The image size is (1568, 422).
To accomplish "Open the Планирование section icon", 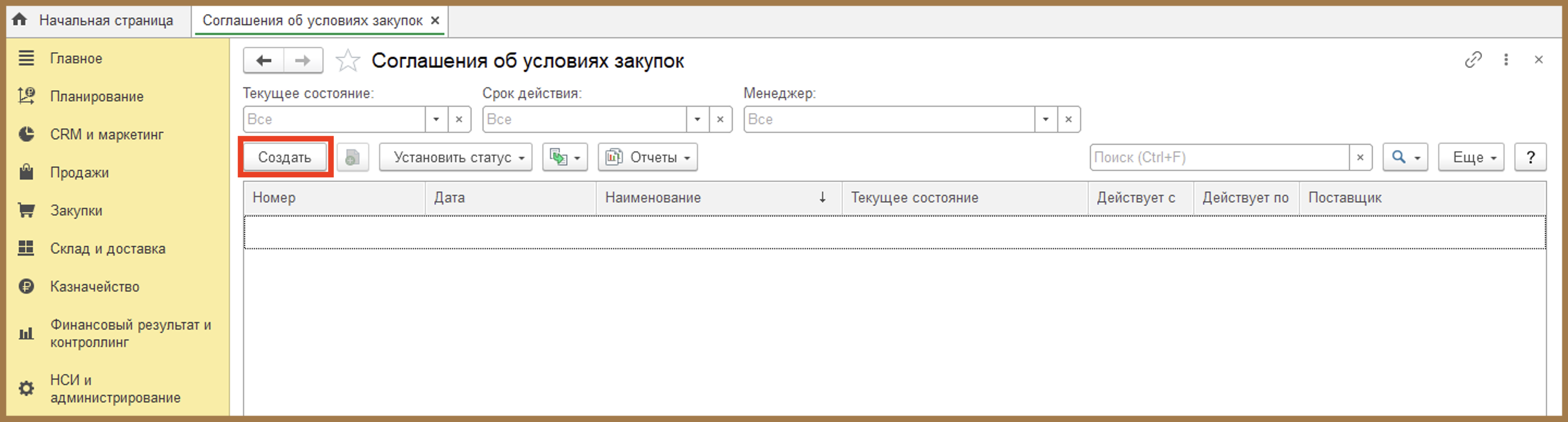I will 26,96.
